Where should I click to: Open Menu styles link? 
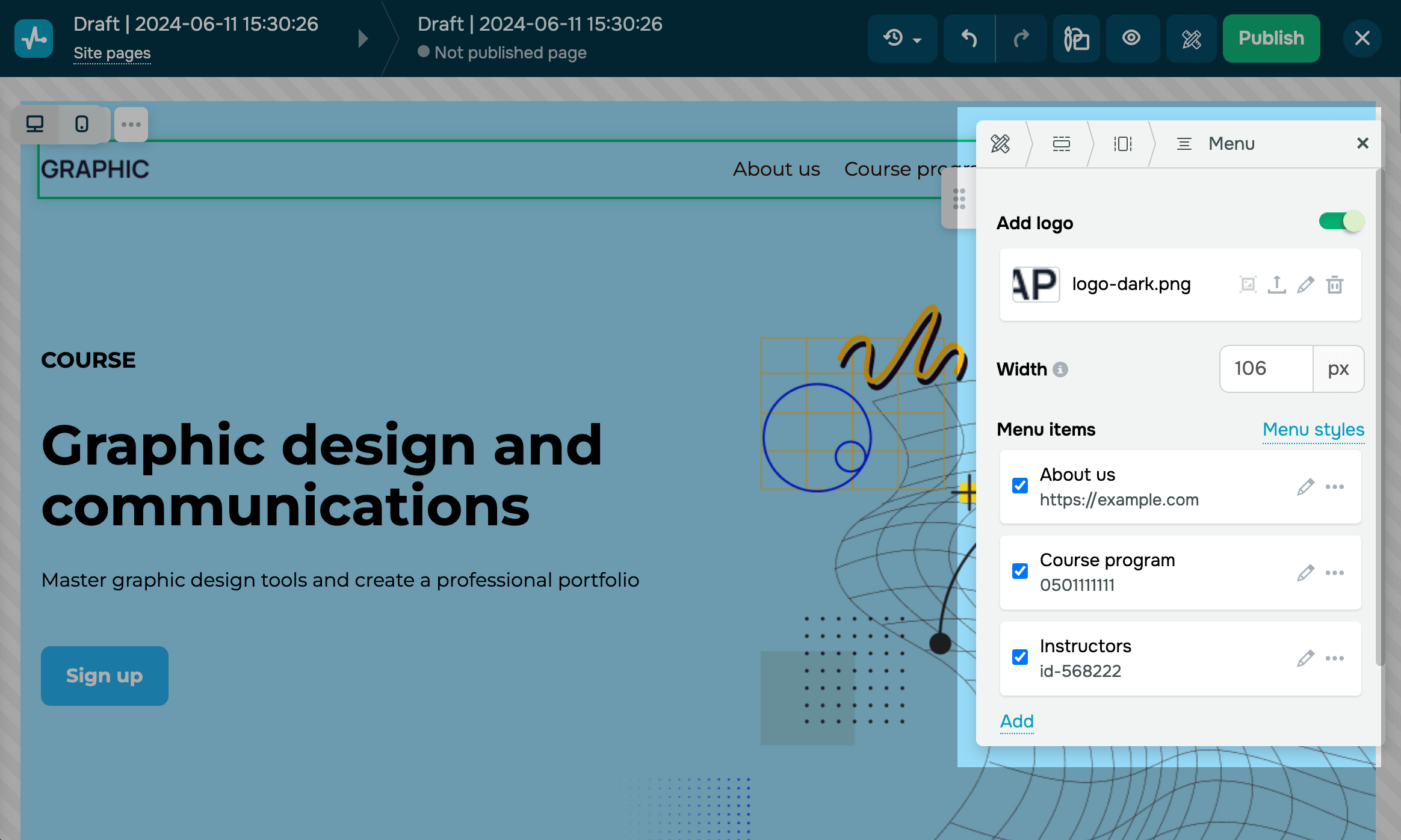pyautogui.click(x=1313, y=430)
